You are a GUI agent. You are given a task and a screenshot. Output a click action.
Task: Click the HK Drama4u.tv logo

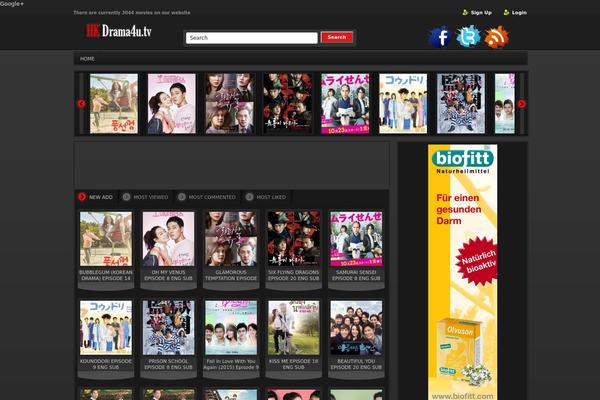point(119,31)
